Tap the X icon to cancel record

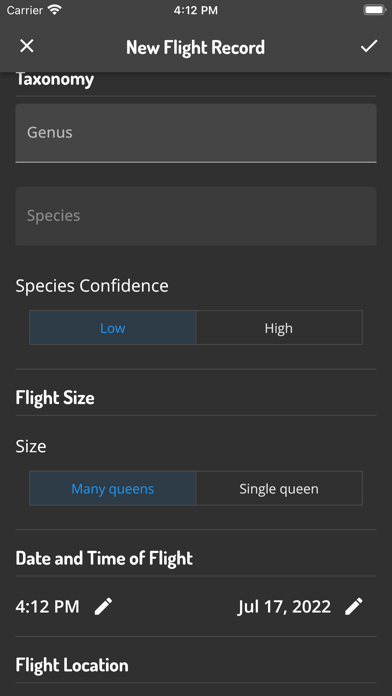[x=27, y=46]
